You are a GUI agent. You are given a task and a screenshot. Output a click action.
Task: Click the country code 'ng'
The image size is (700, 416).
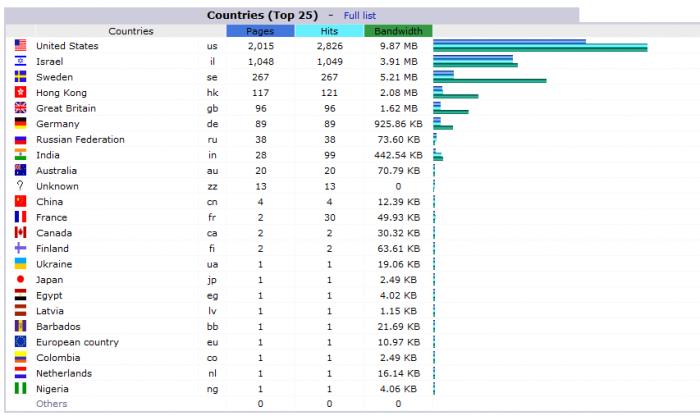[x=212, y=390]
